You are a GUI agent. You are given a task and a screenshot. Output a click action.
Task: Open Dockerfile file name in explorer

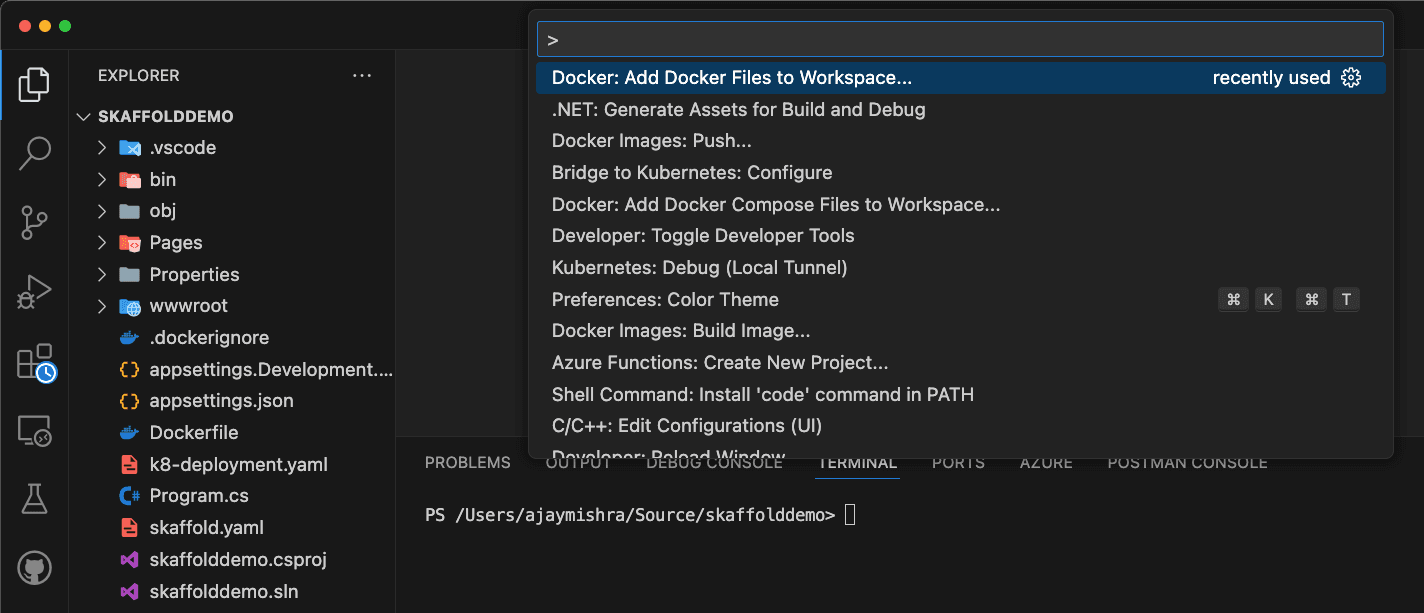(194, 433)
